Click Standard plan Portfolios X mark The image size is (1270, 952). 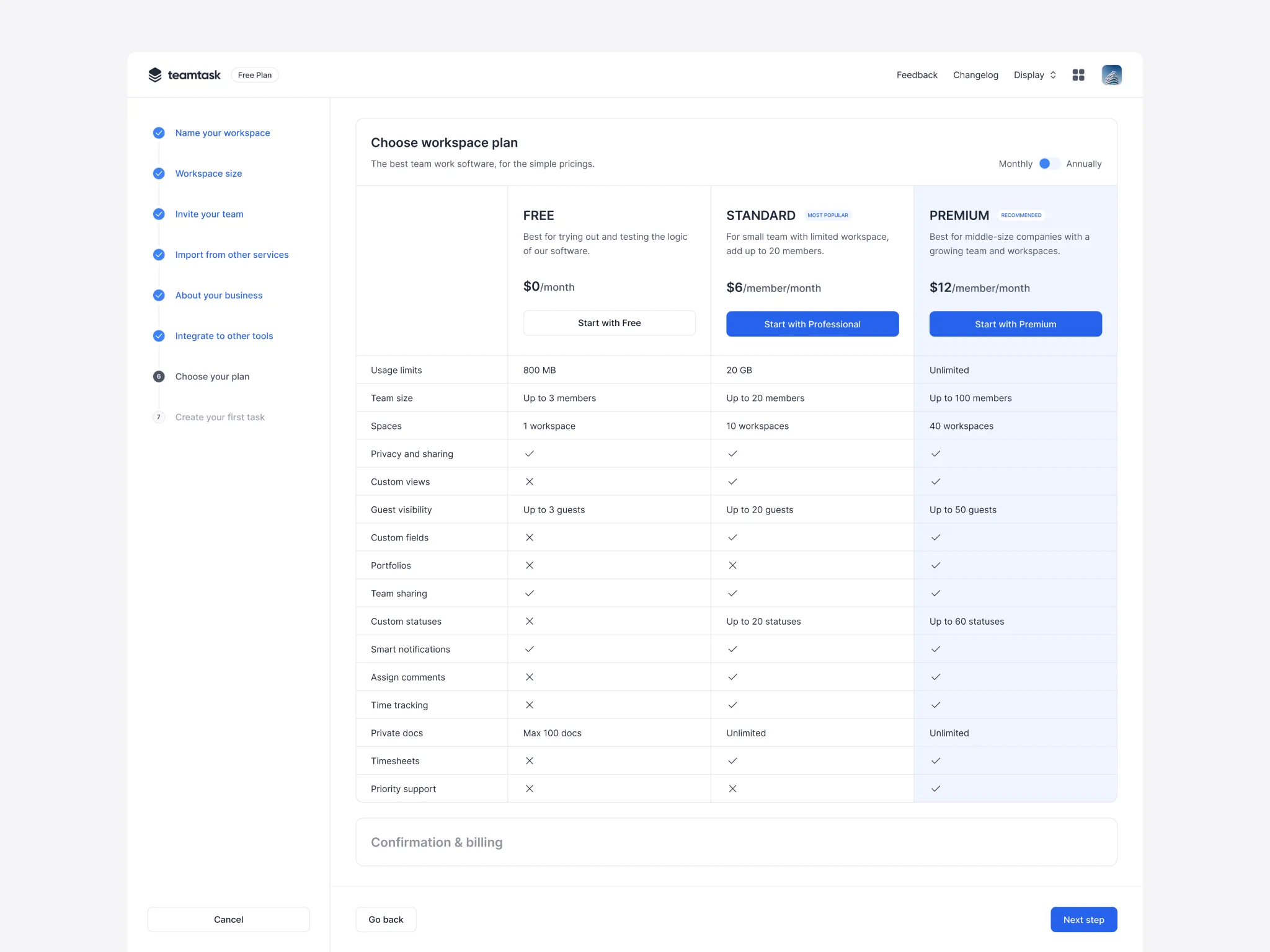click(732, 565)
